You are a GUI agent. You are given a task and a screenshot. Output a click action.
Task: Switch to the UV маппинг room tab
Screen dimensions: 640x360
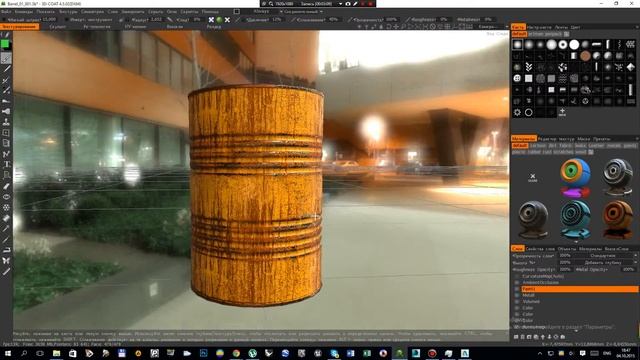136,27
